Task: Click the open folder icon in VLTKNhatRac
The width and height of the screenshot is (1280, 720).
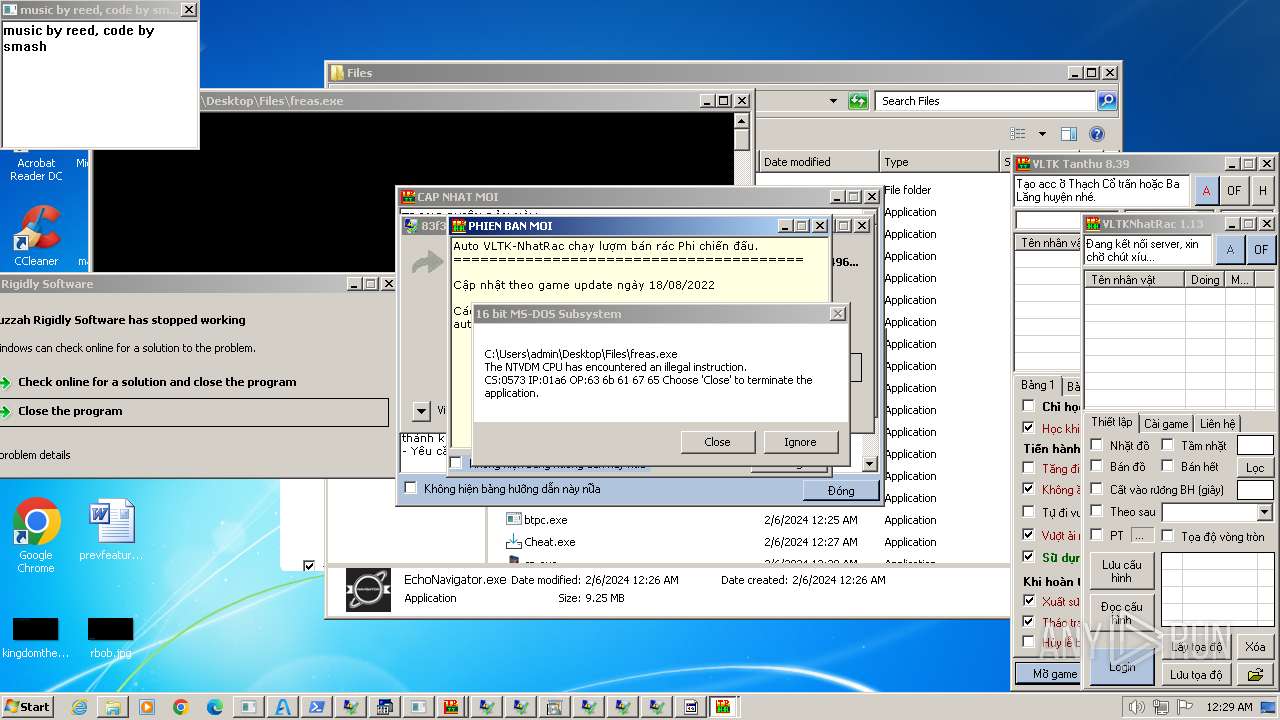Action: click(1256, 675)
